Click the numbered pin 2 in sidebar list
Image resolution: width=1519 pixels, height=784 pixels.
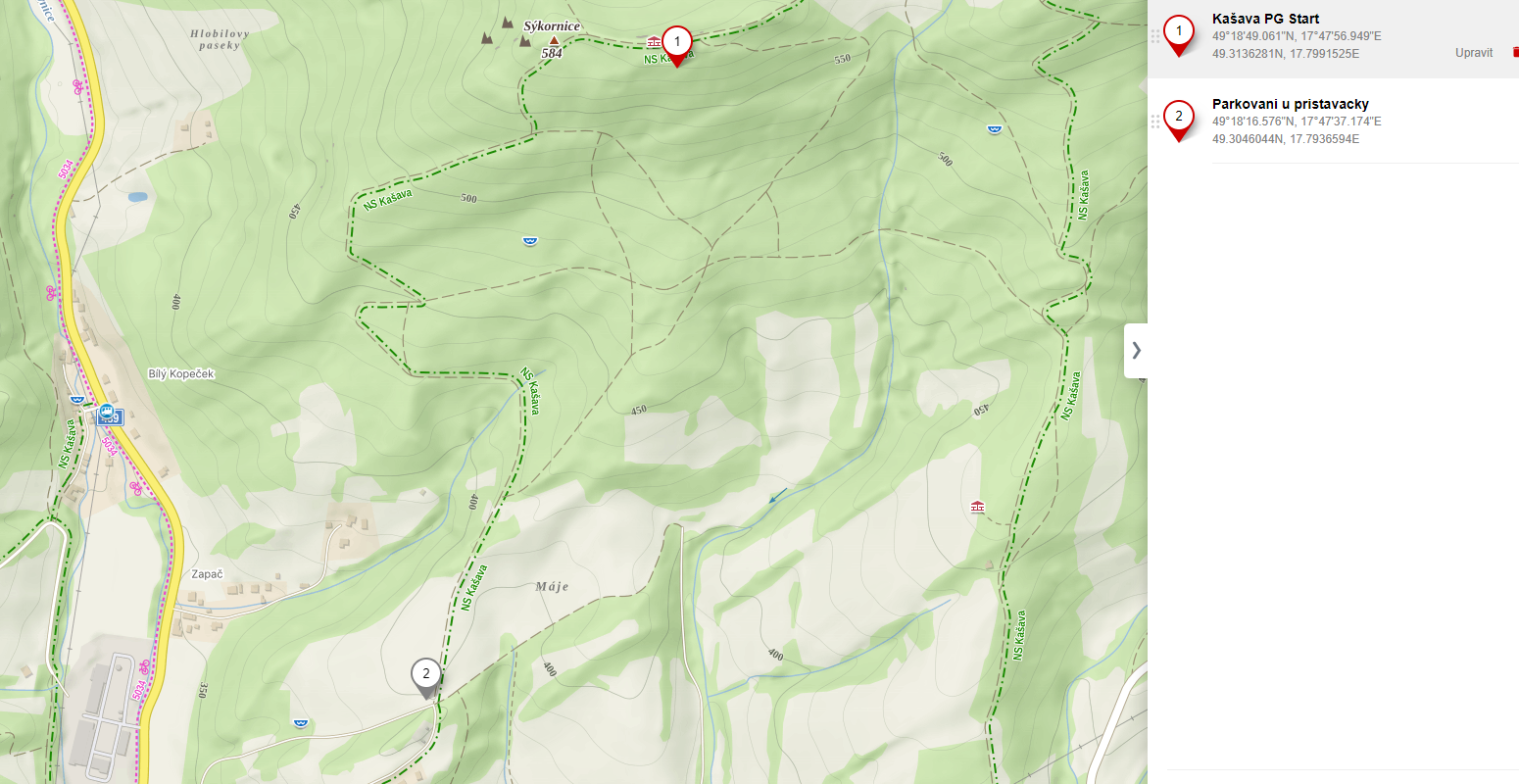pos(1179,120)
